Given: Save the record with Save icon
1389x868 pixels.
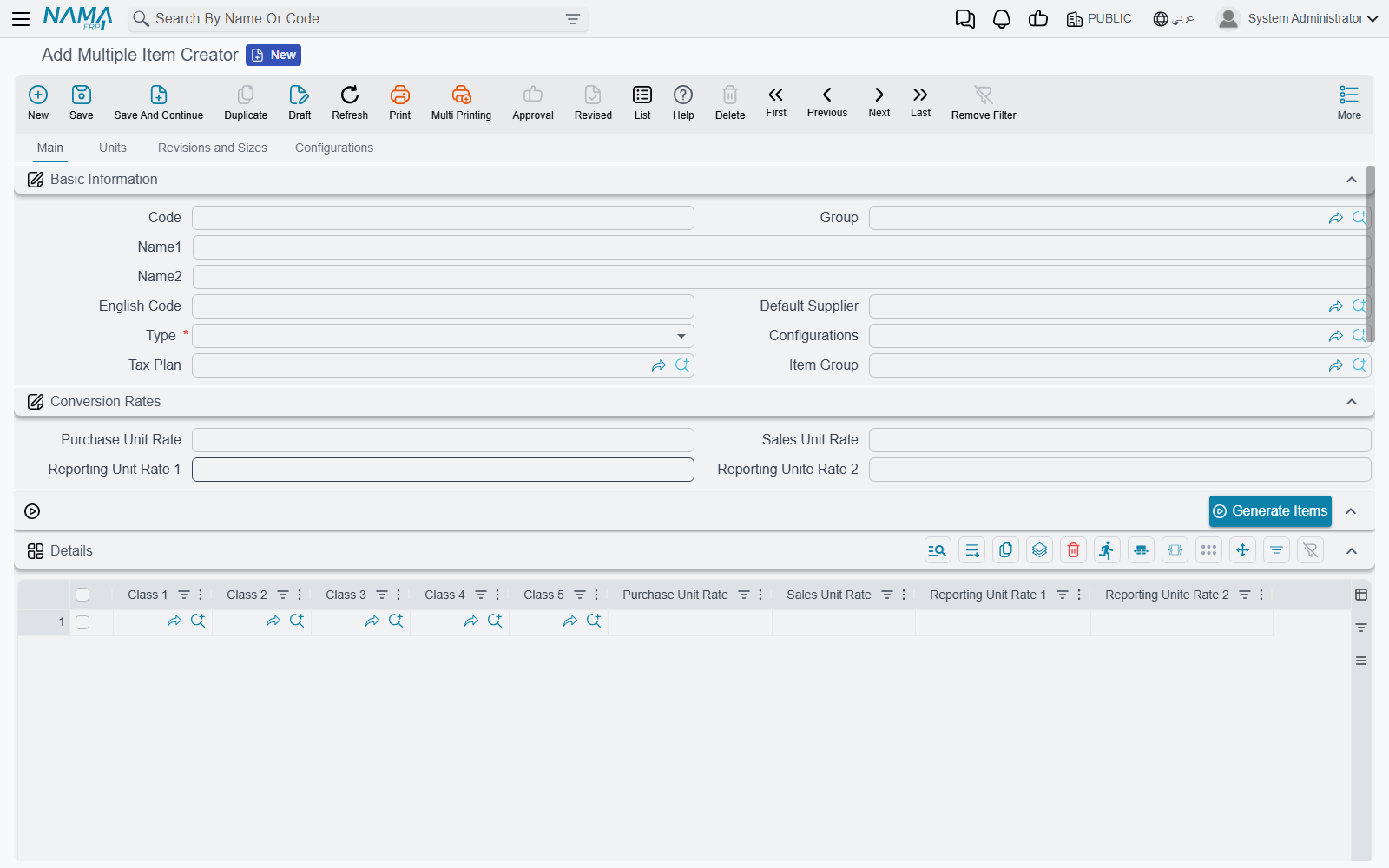Looking at the screenshot, I should point(82,102).
